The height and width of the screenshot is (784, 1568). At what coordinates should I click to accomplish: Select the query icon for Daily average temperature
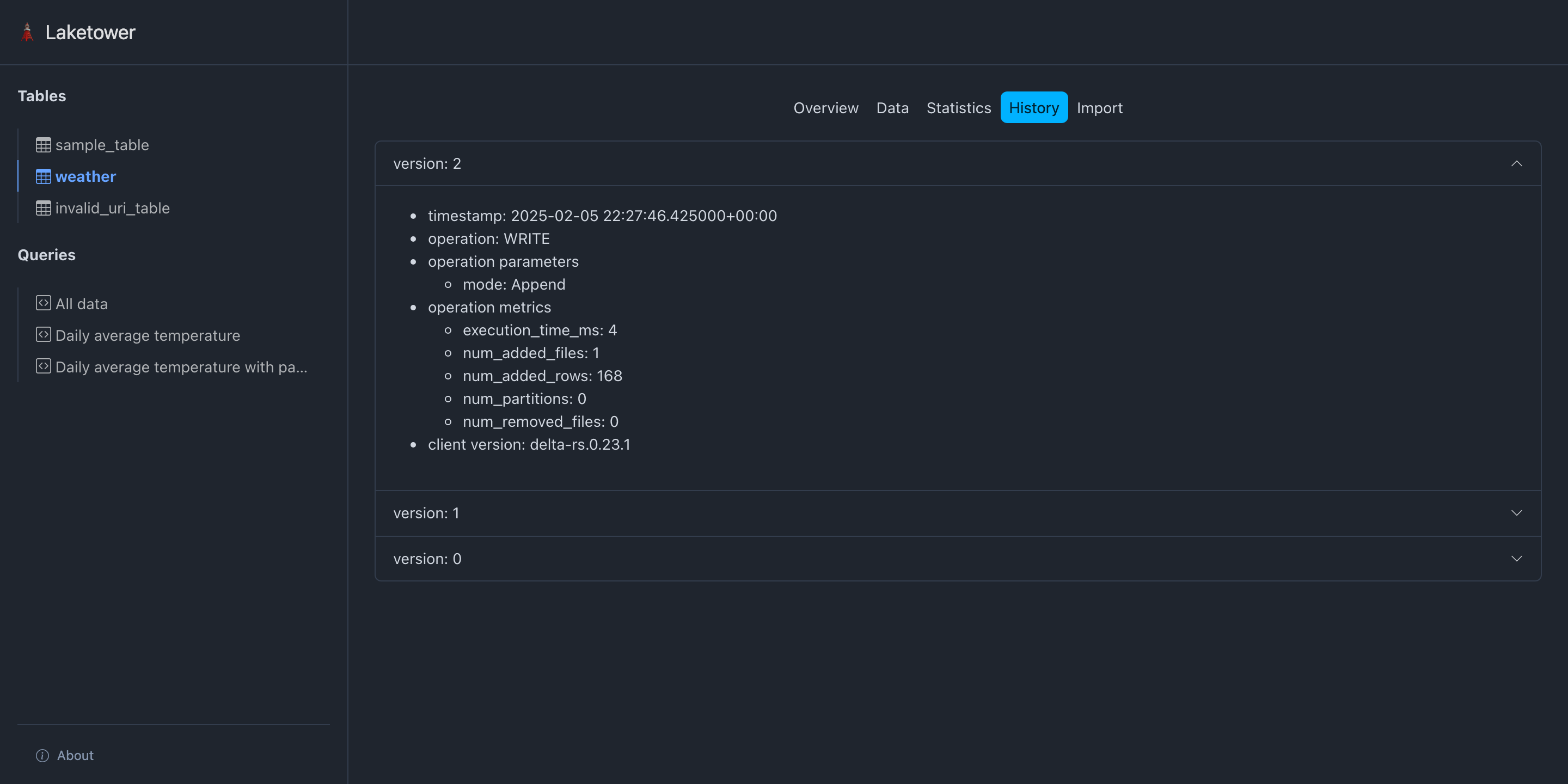coord(42,334)
